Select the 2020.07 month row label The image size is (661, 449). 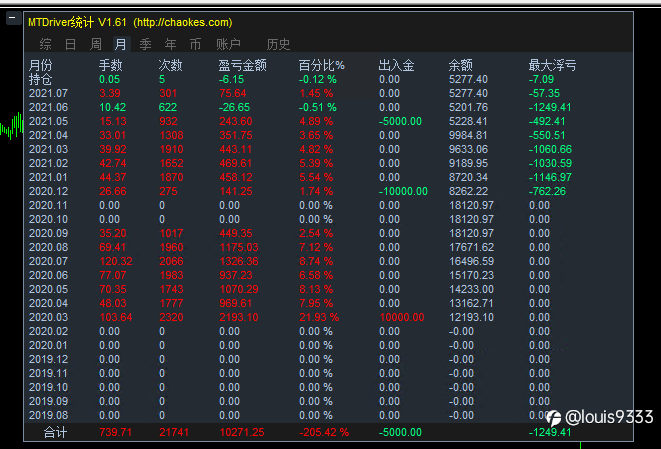click(x=48, y=261)
